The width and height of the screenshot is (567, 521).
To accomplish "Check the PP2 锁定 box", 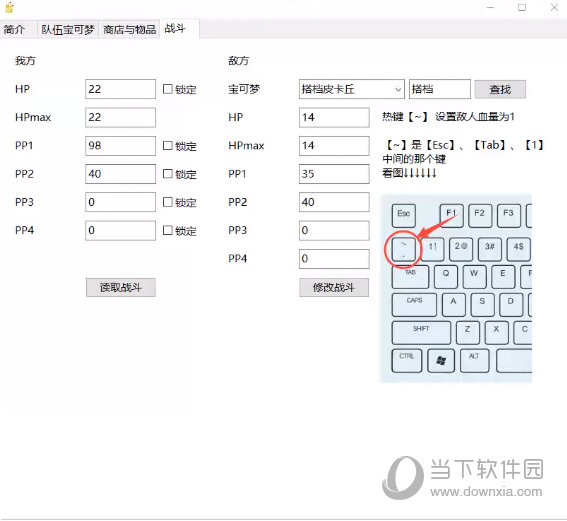I will point(167,174).
